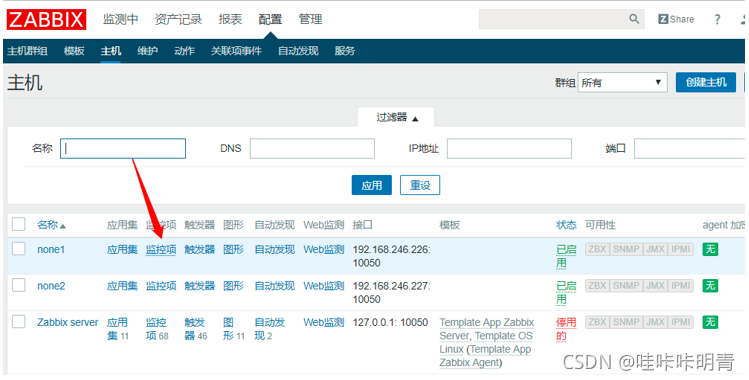Toggle the select-all hosts checkbox
This screenshot has width=749, height=380.
pyautogui.click(x=19, y=224)
